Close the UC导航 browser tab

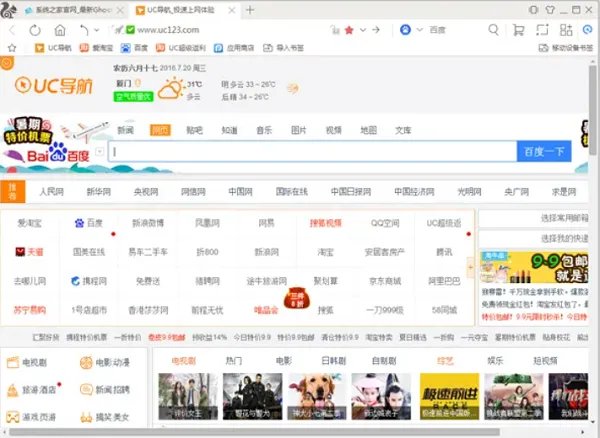[x=232, y=10]
